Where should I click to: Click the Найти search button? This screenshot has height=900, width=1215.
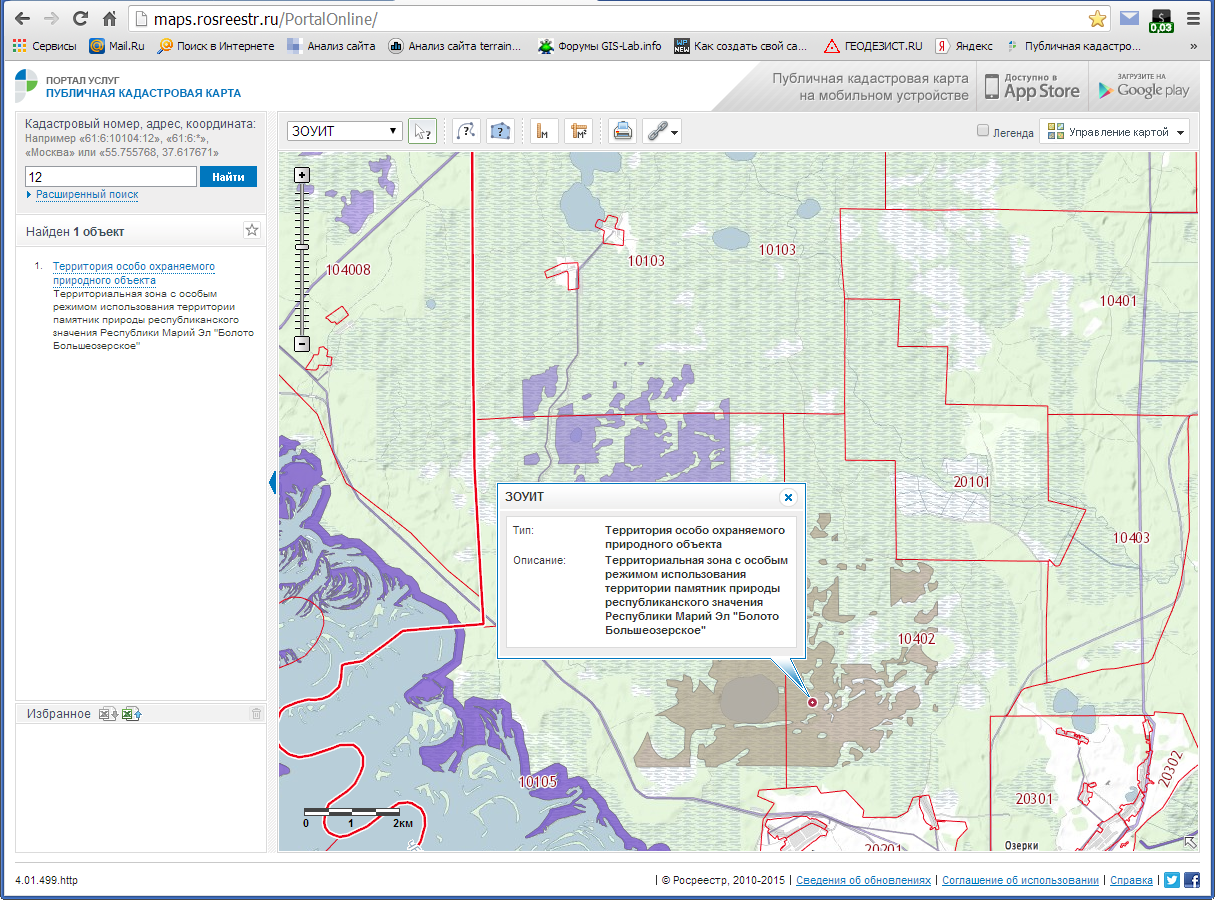coord(228,176)
